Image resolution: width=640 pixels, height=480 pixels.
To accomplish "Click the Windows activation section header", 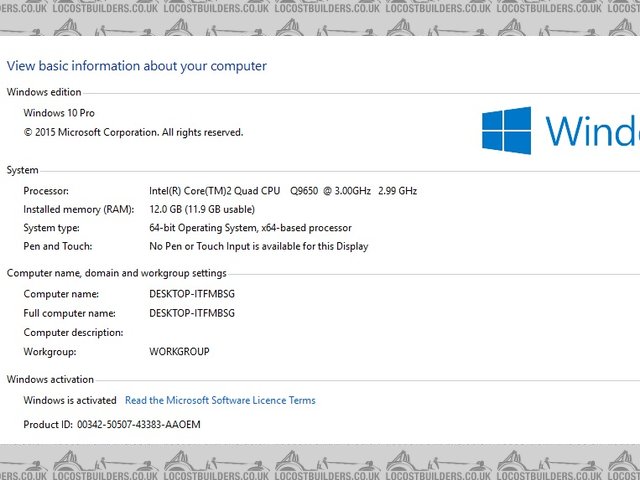I will point(50,379).
